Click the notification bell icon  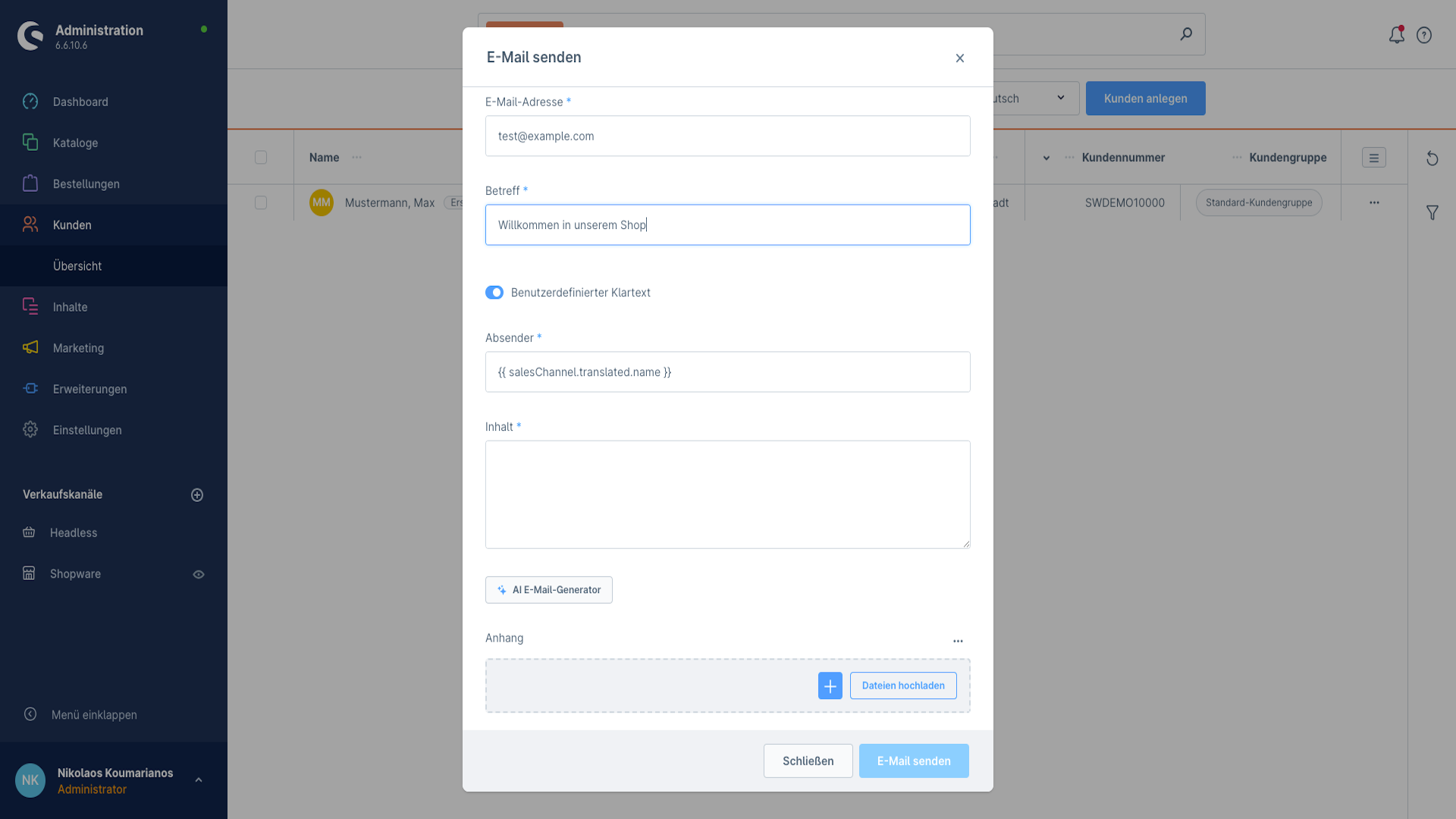click(1396, 35)
